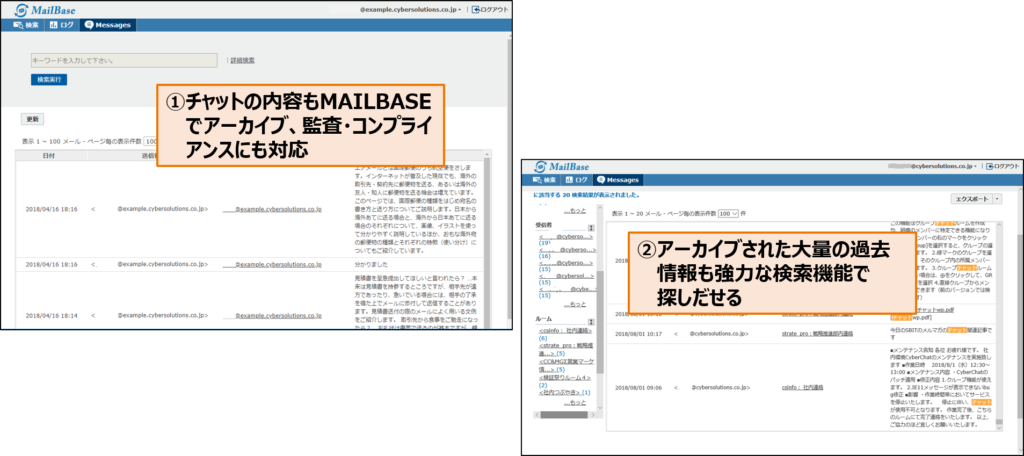Open 詳細検索 advanced search link

coord(242,60)
